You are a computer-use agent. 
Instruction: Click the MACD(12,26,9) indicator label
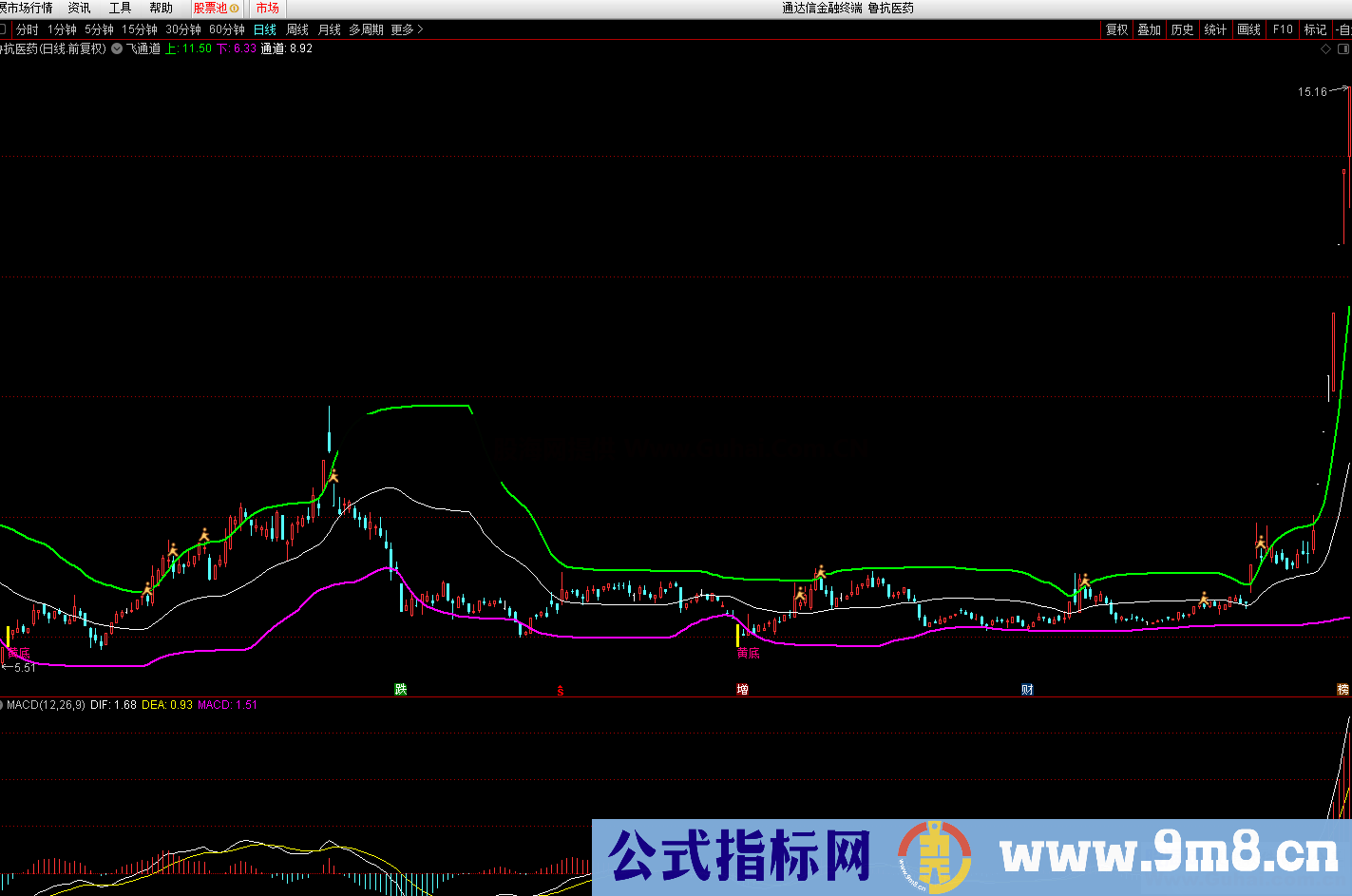(46, 705)
